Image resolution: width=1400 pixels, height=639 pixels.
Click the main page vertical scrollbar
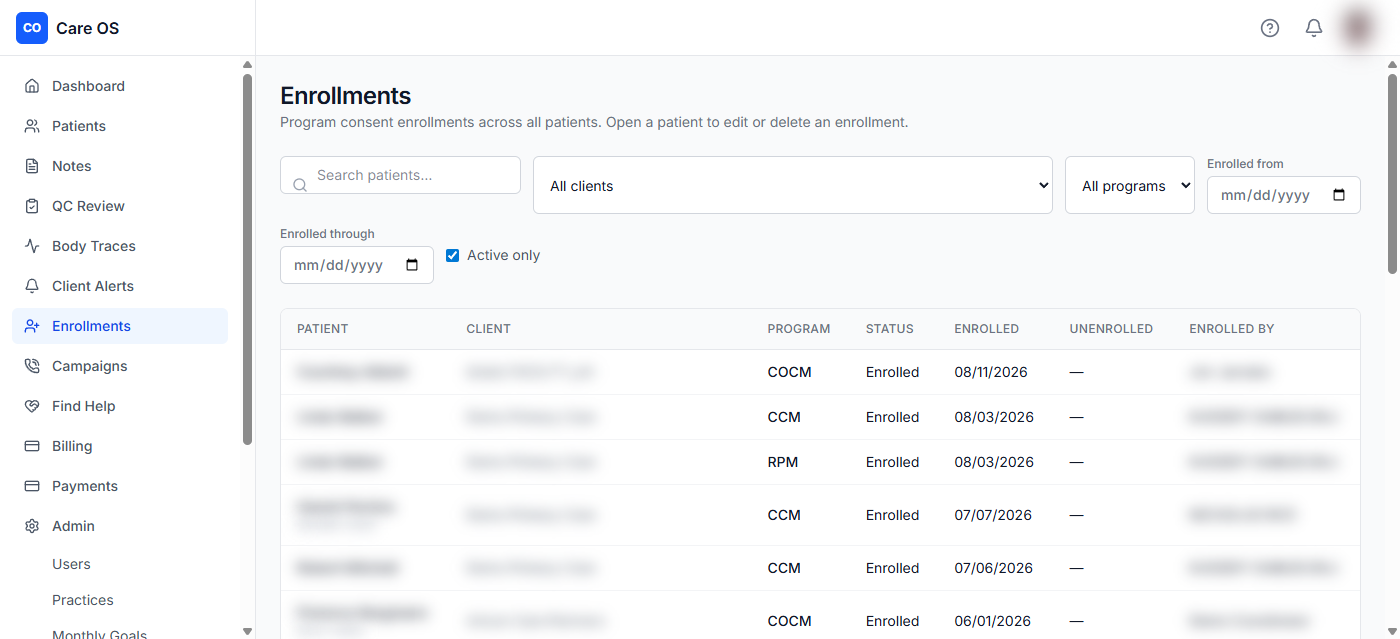pos(1392,173)
